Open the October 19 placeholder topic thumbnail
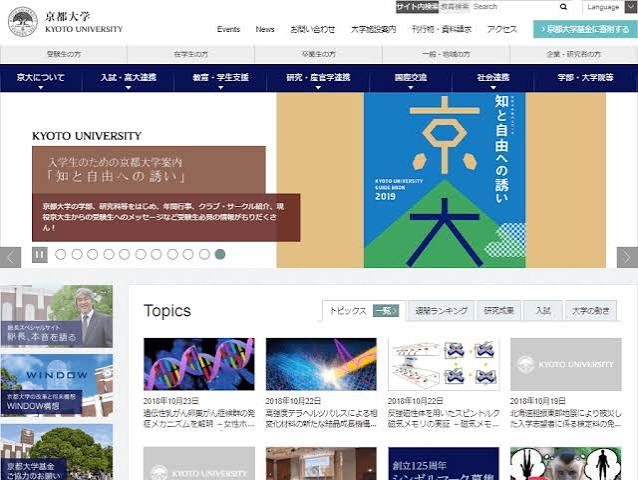 (x=566, y=364)
